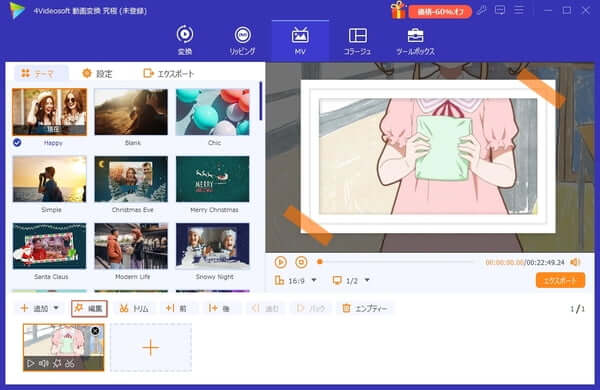Select the エクスポート tab in left panel
The height and width of the screenshot is (390, 600).
coord(169,73)
